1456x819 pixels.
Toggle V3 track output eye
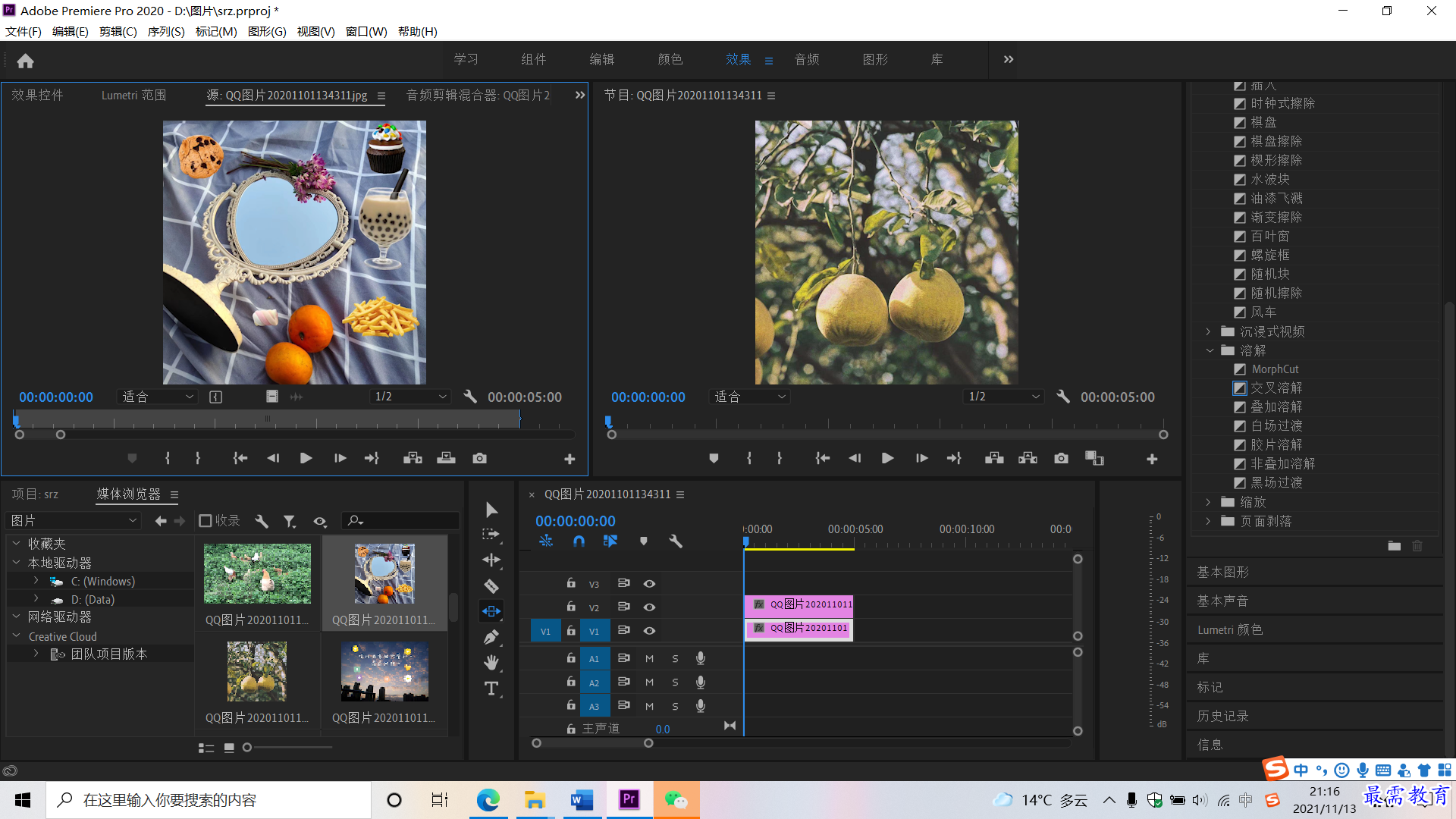click(x=649, y=584)
